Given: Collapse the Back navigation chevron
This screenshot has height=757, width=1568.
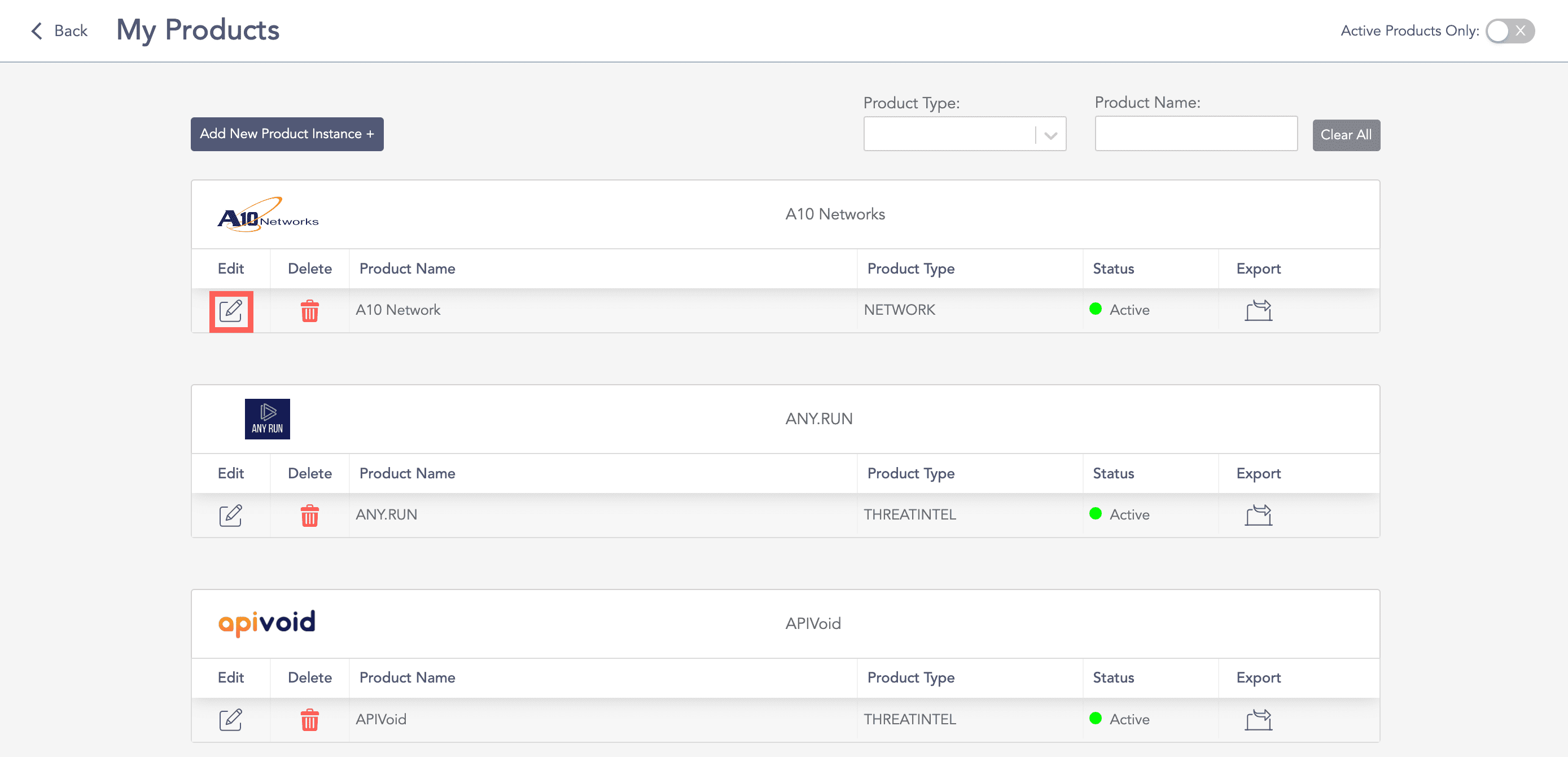Looking at the screenshot, I should pyautogui.click(x=37, y=30).
